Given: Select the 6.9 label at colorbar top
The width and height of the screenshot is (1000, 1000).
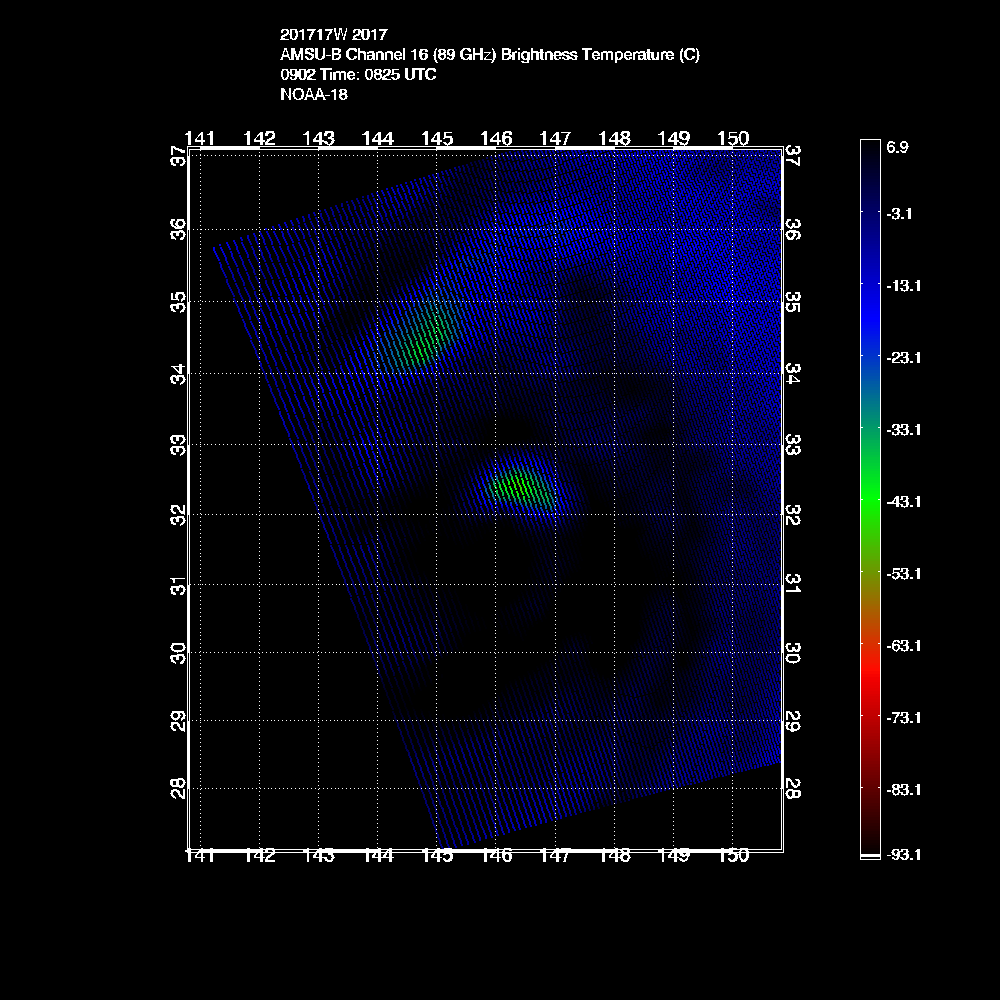Looking at the screenshot, I should tap(896, 147).
